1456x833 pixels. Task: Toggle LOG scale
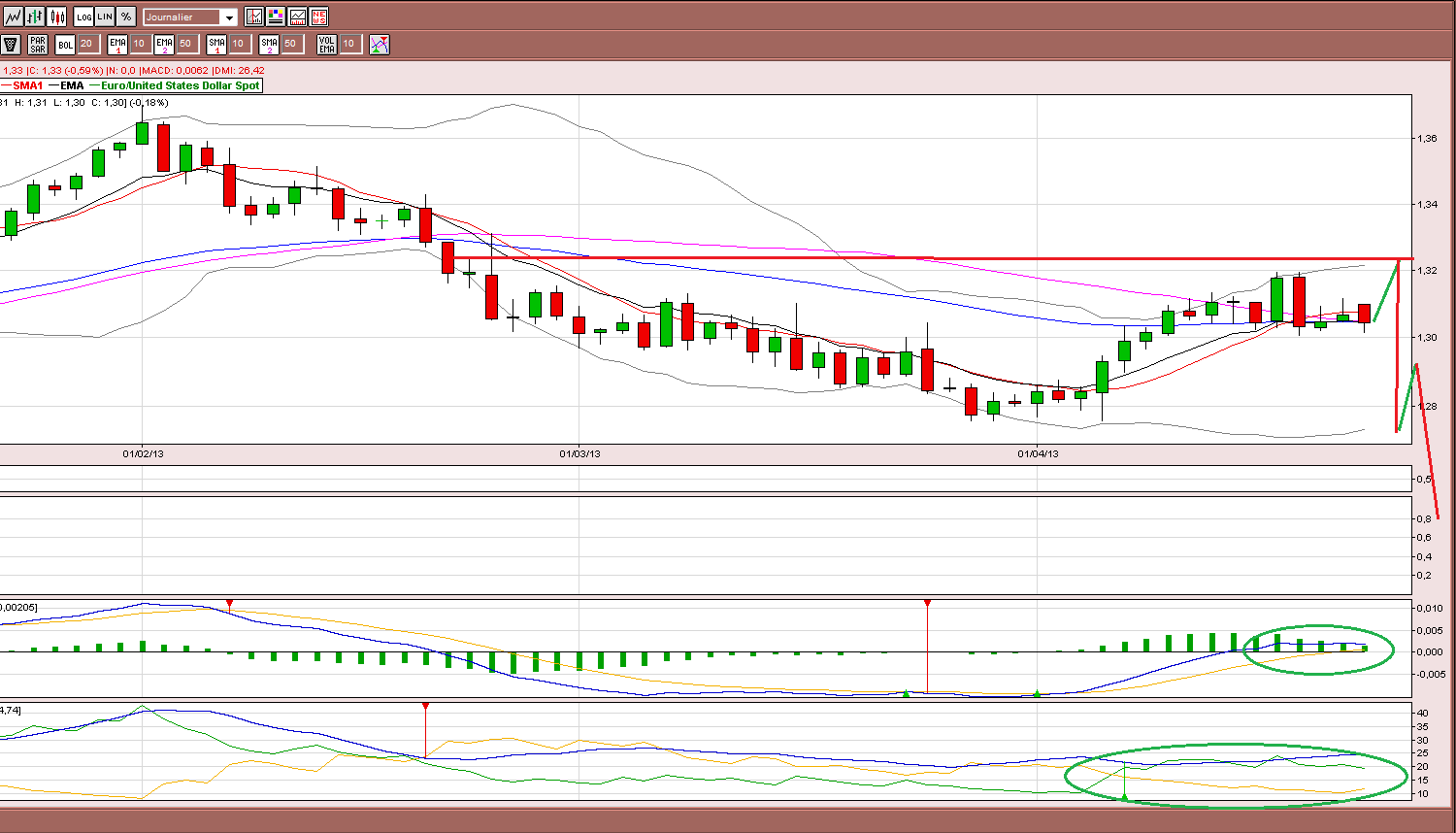pos(83,17)
